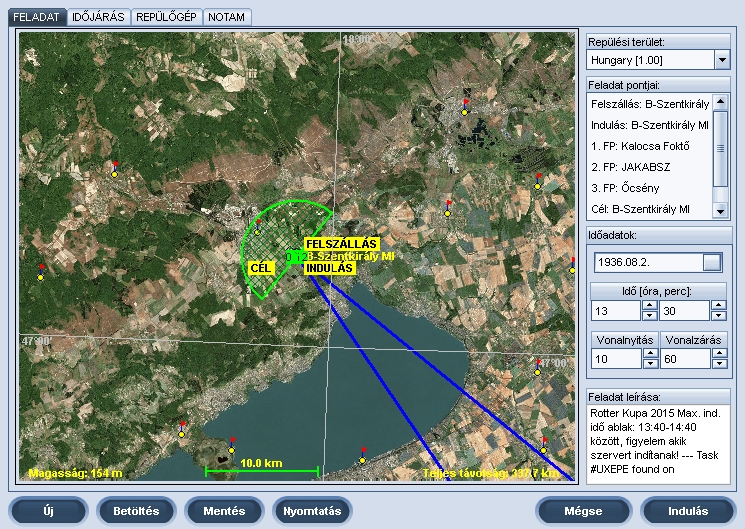The width and height of the screenshot is (745, 529).
Task: Increase the hour value using the up arrow
Action: coord(650,306)
